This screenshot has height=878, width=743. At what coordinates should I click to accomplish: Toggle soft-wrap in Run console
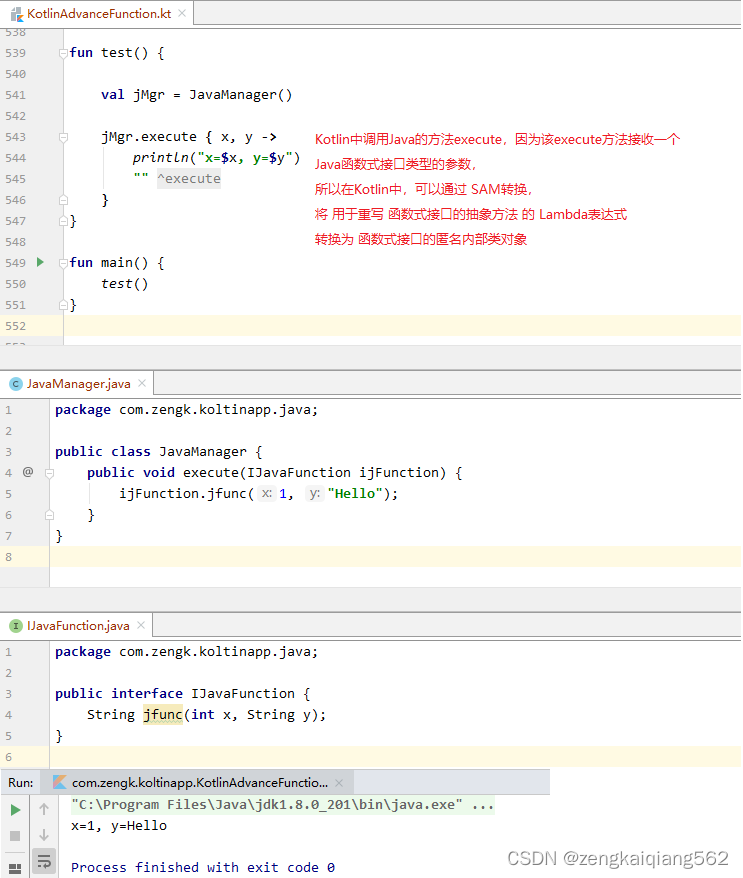44,861
